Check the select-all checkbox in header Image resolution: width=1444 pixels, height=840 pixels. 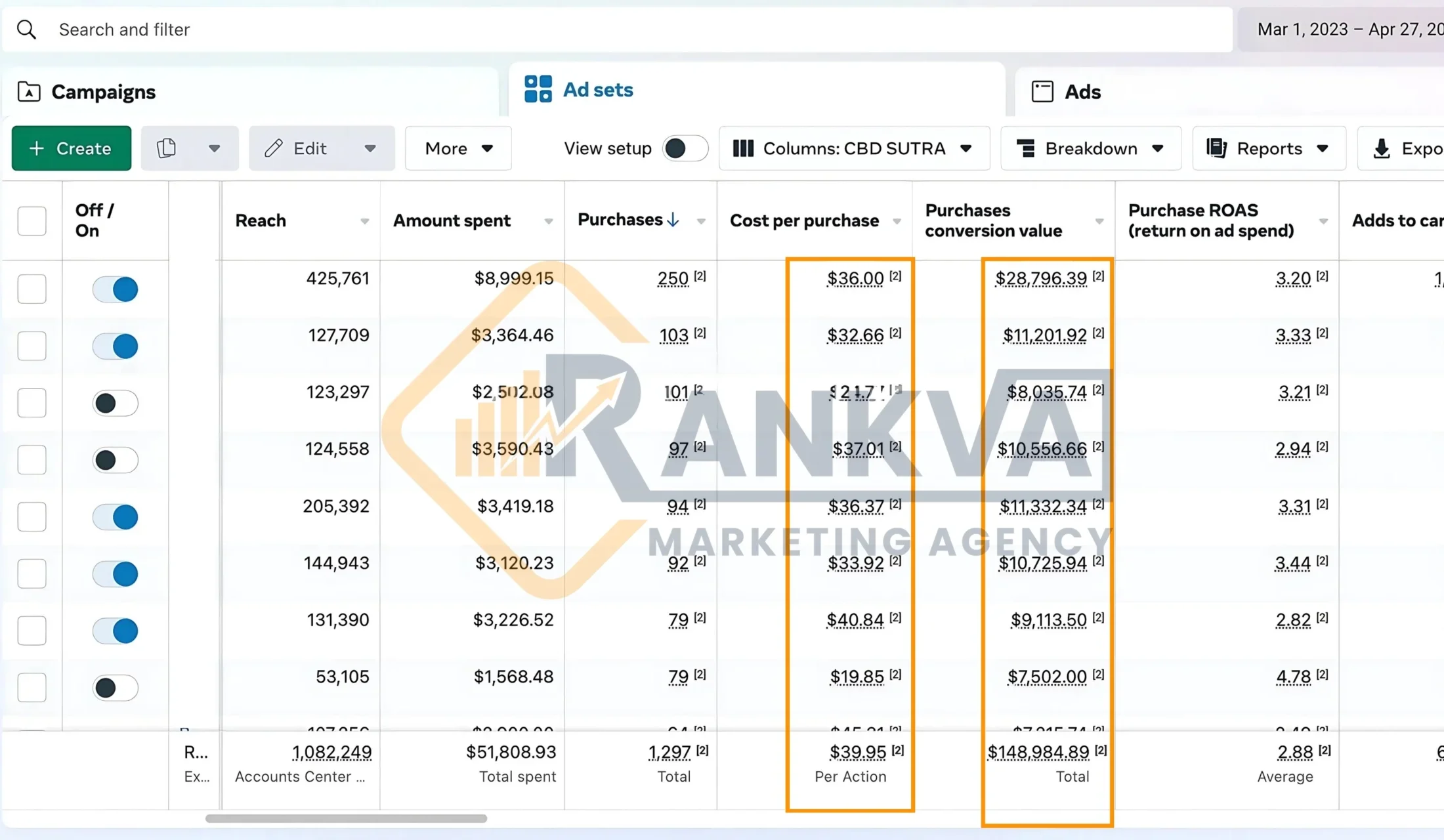click(x=32, y=220)
